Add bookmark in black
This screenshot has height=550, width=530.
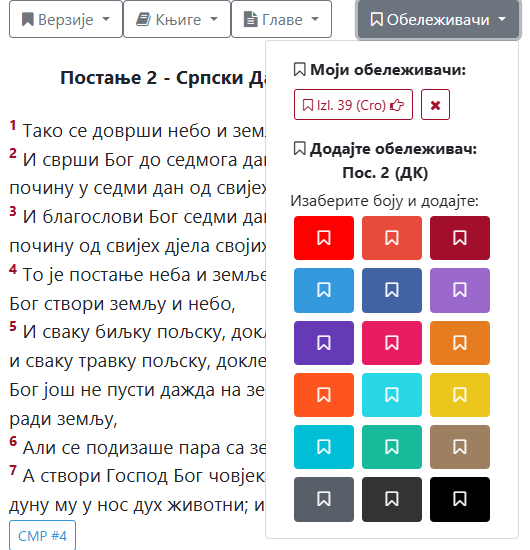(x=460, y=499)
